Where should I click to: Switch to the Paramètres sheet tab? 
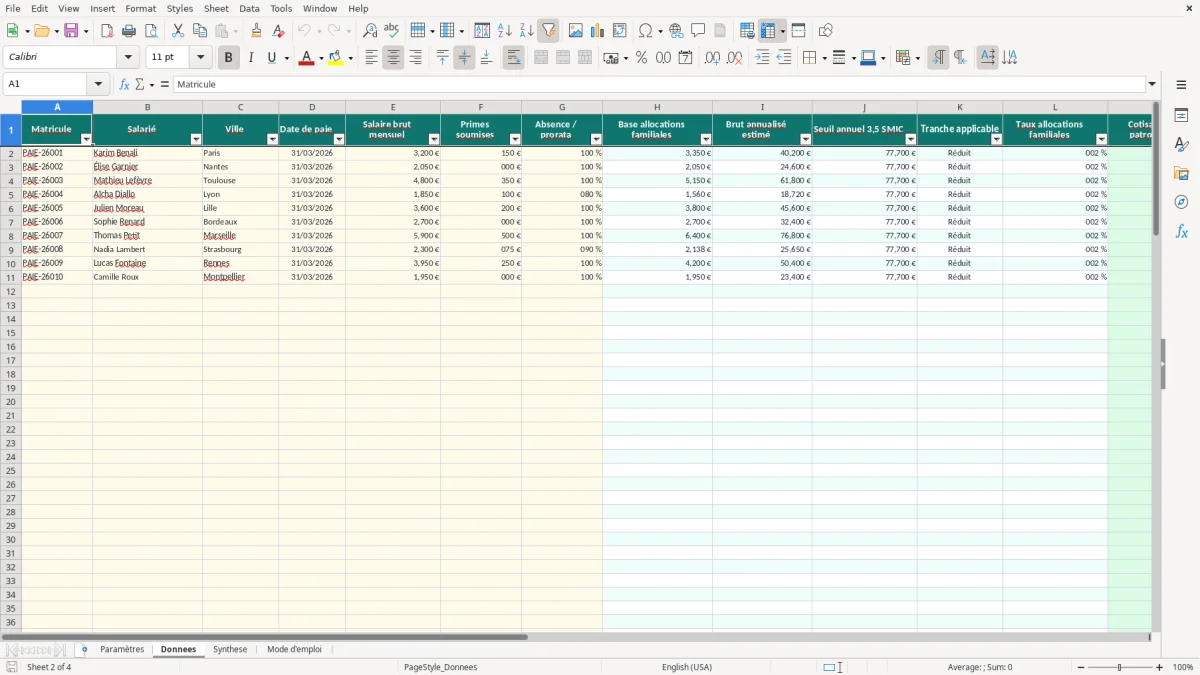(122, 649)
